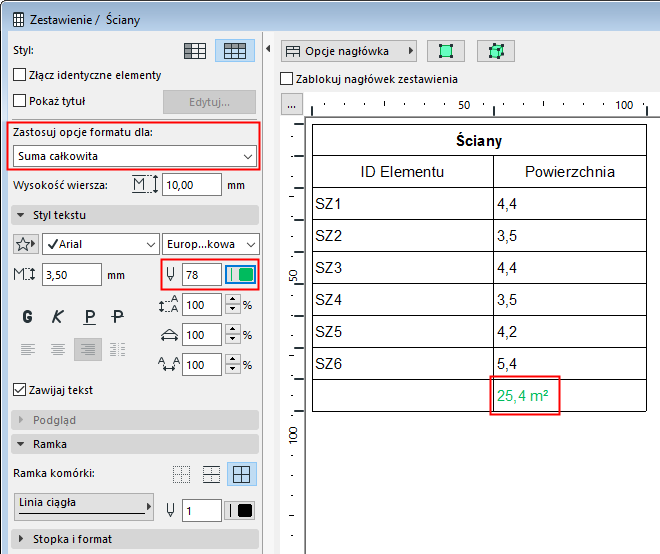The image size is (660, 554).
Task: Select horizontal-lines cell frame icon
Action: (x=211, y=474)
